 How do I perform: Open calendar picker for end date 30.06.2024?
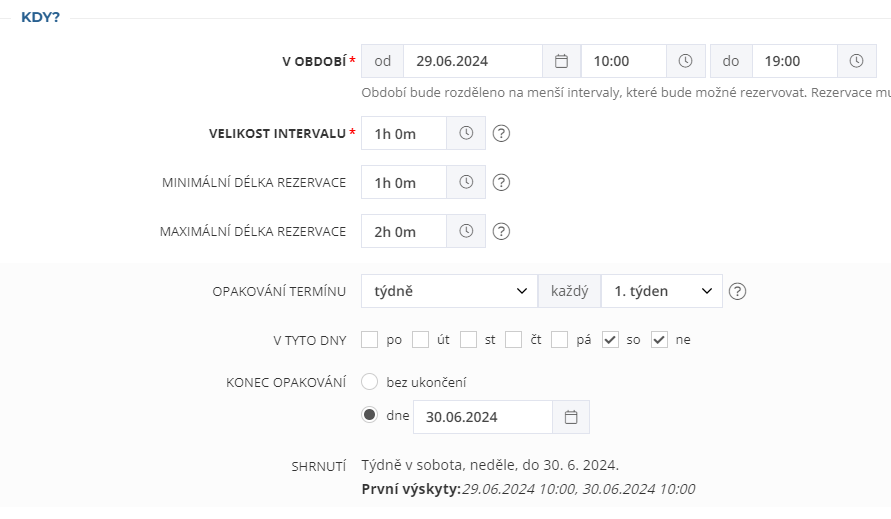571,417
